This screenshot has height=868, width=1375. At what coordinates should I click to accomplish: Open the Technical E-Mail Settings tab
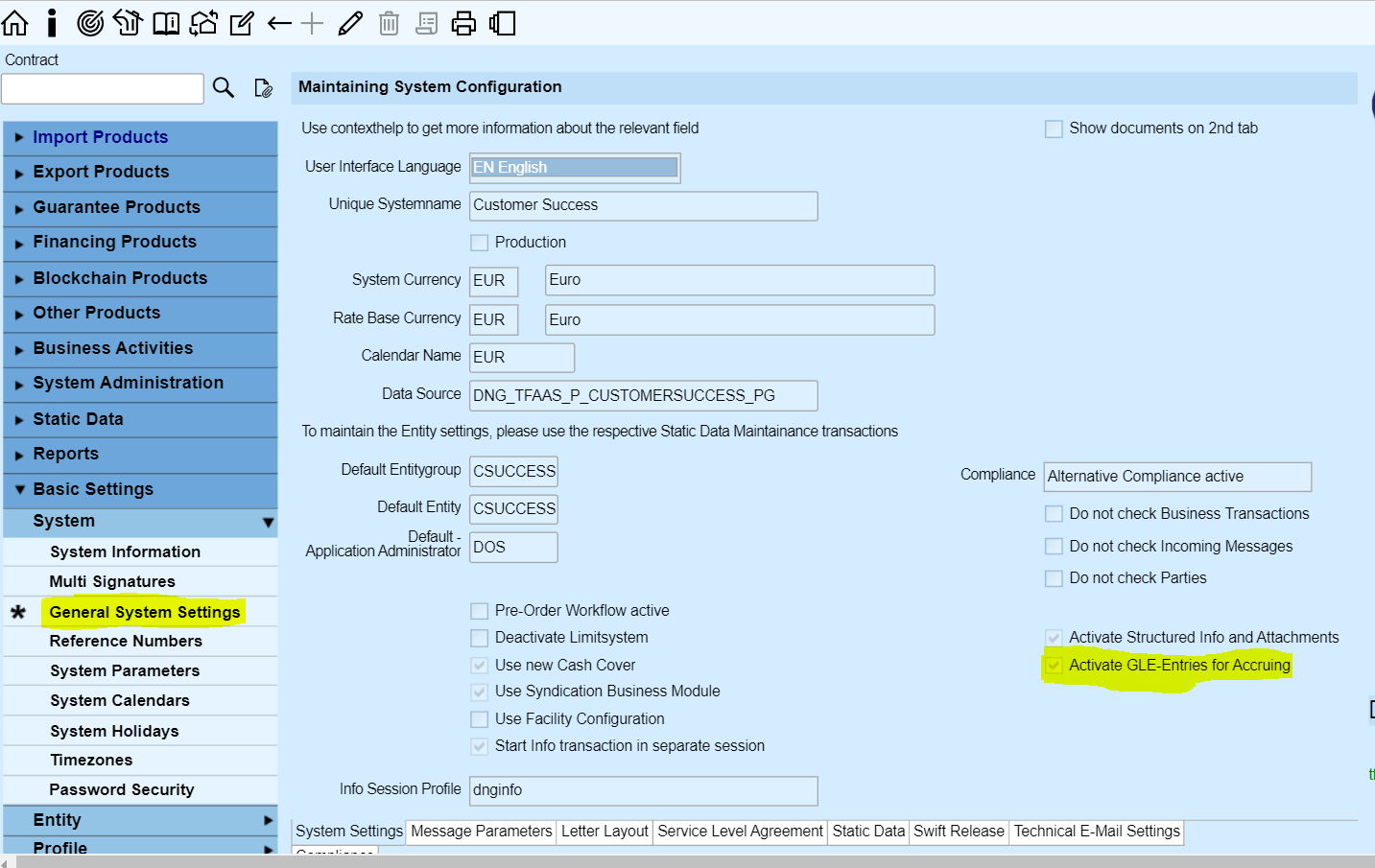point(1097,832)
